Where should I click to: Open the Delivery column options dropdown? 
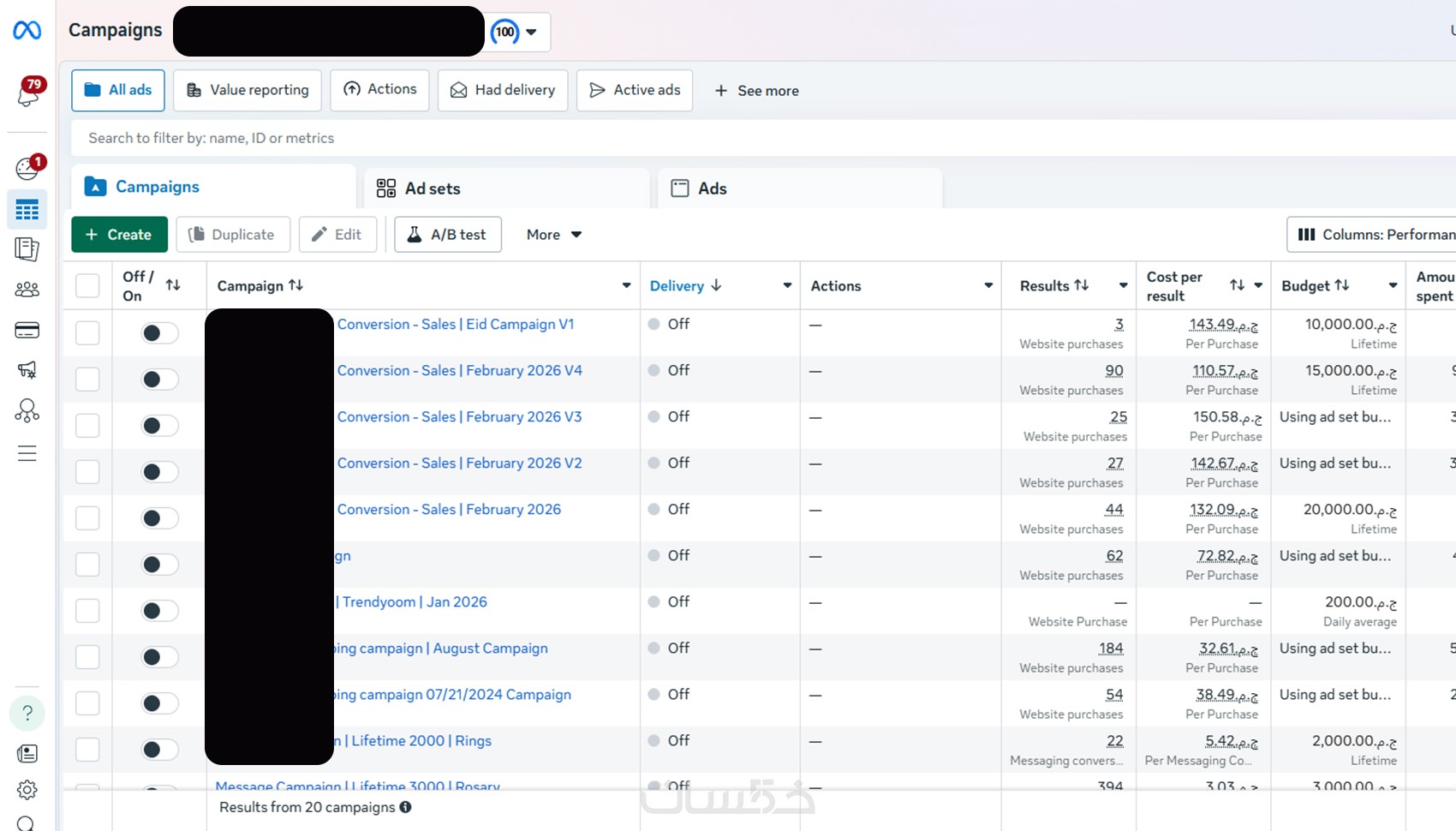point(787,285)
